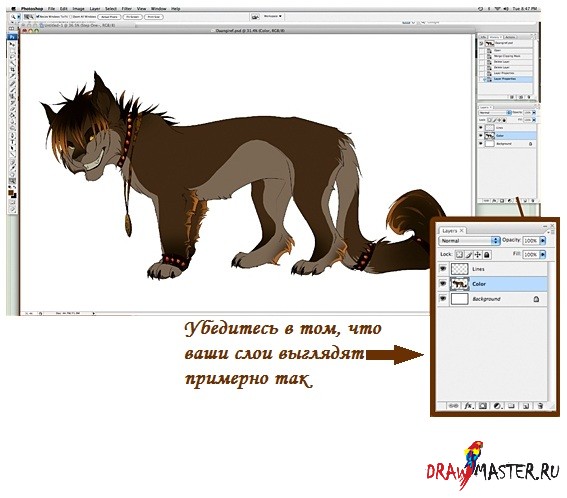567x498 pixels.
Task: Toggle Lock position icon in enlarged Layers panel
Action: point(478,255)
